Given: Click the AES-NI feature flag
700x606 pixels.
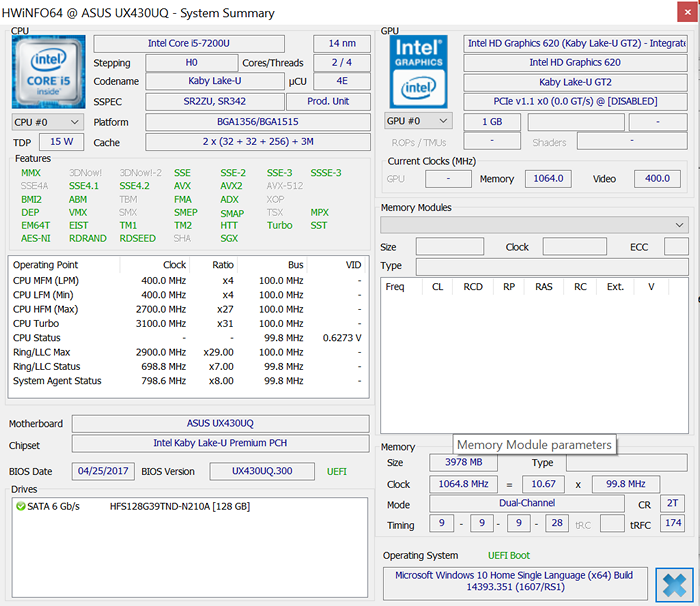Looking at the screenshot, I should point(36,238).
